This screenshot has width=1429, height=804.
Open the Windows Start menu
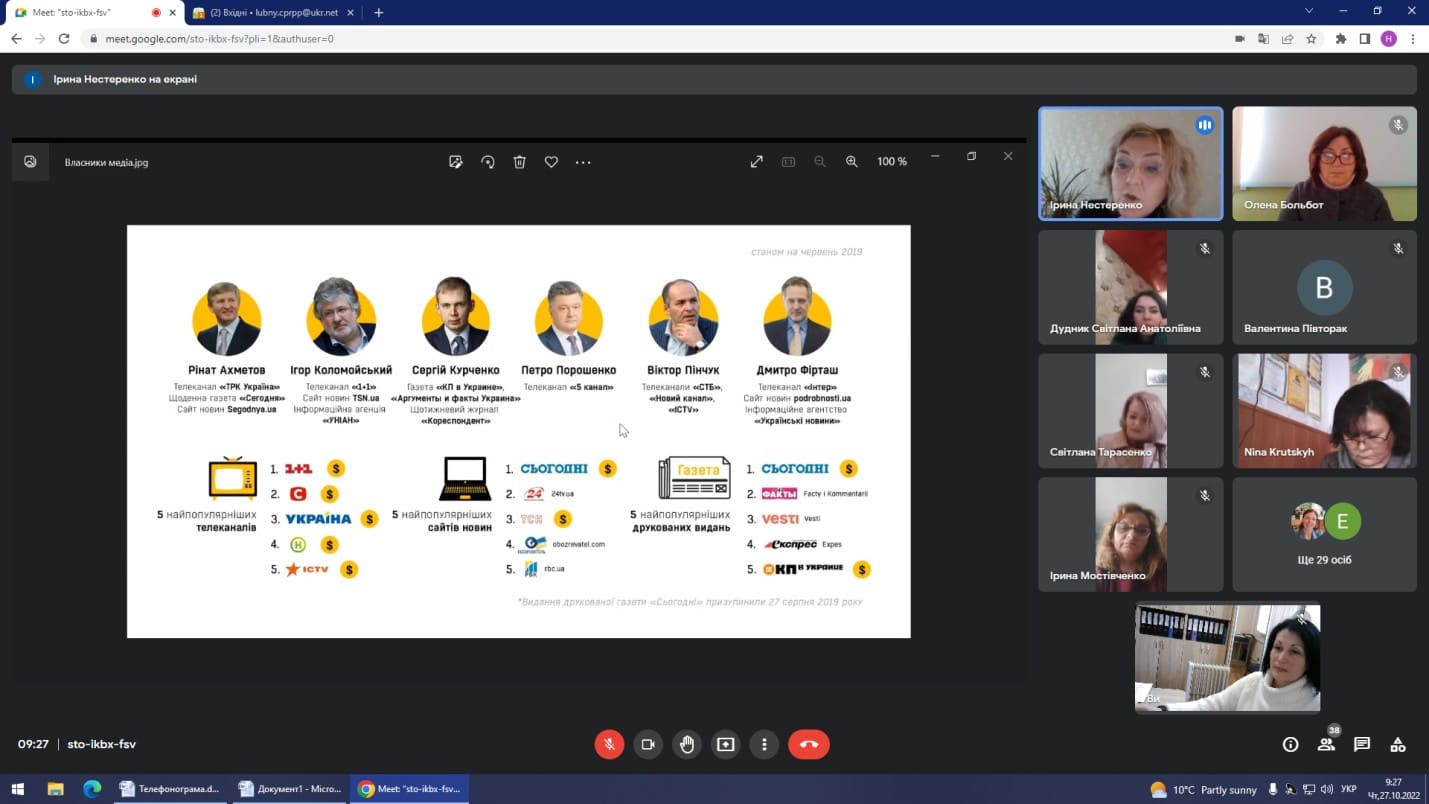(x=18, y=789)
